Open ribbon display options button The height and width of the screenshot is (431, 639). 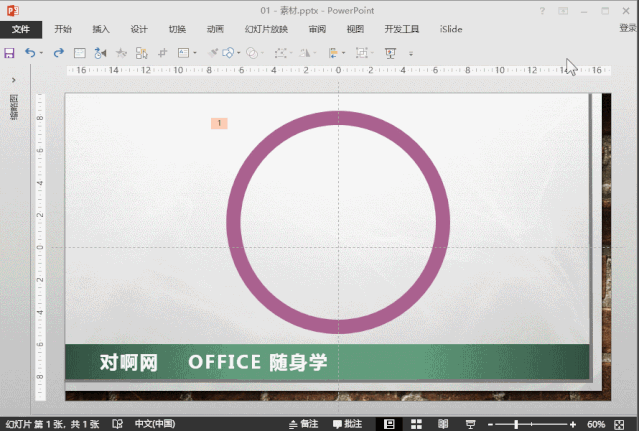tap(563, 11)
